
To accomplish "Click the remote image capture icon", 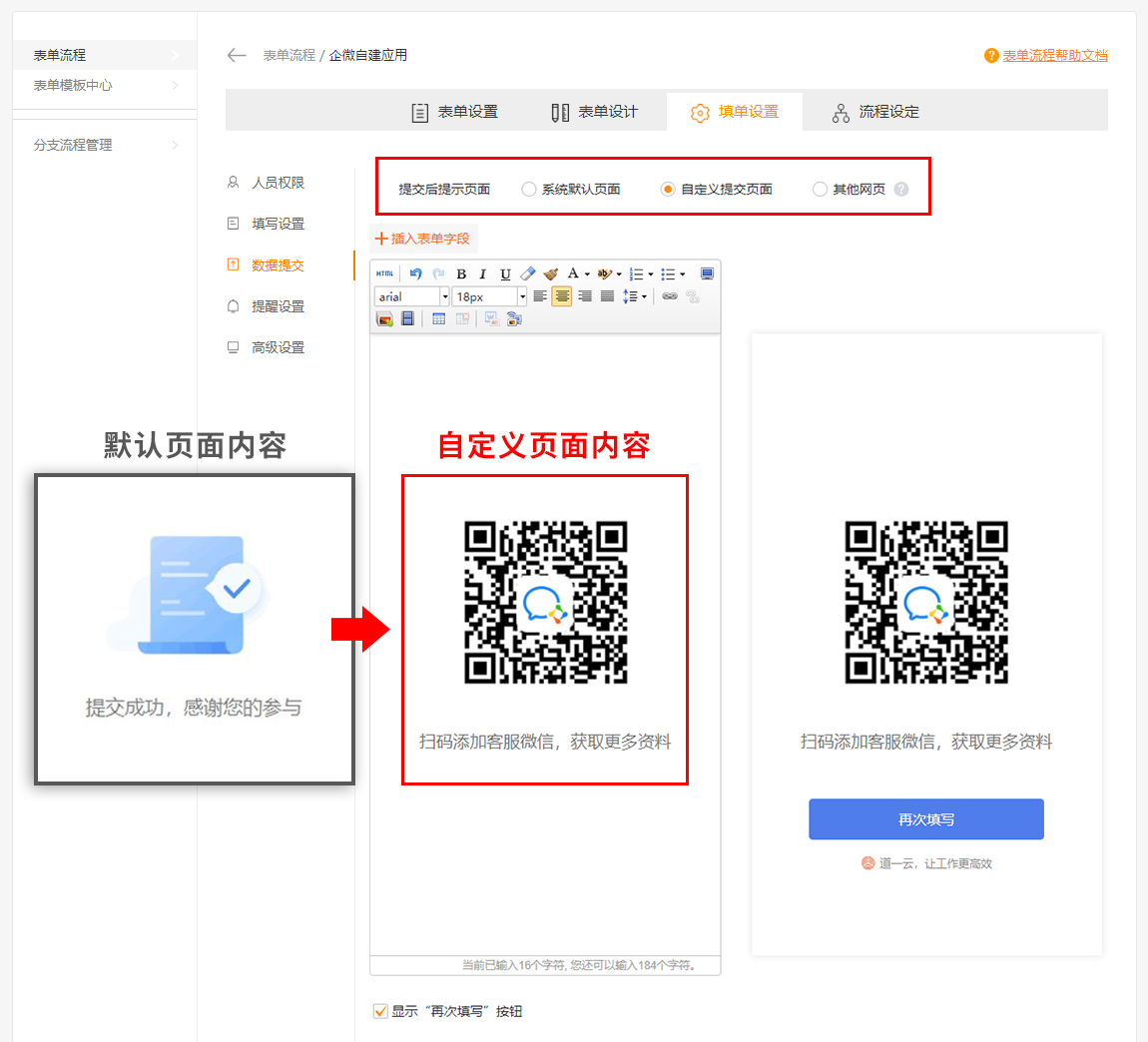I will click(x=514, y=319).
